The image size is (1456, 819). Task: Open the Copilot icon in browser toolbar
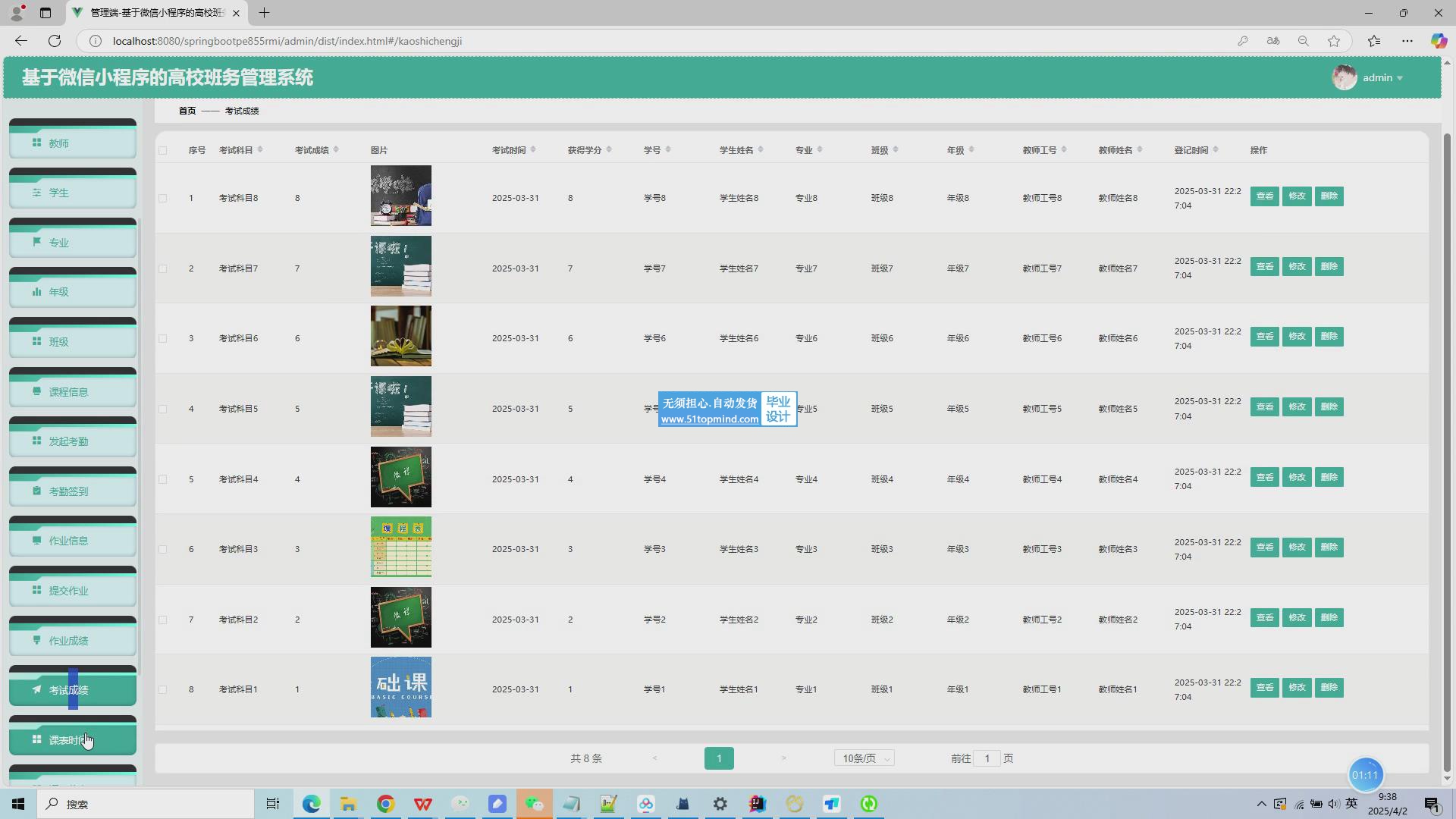(1439, 41)
